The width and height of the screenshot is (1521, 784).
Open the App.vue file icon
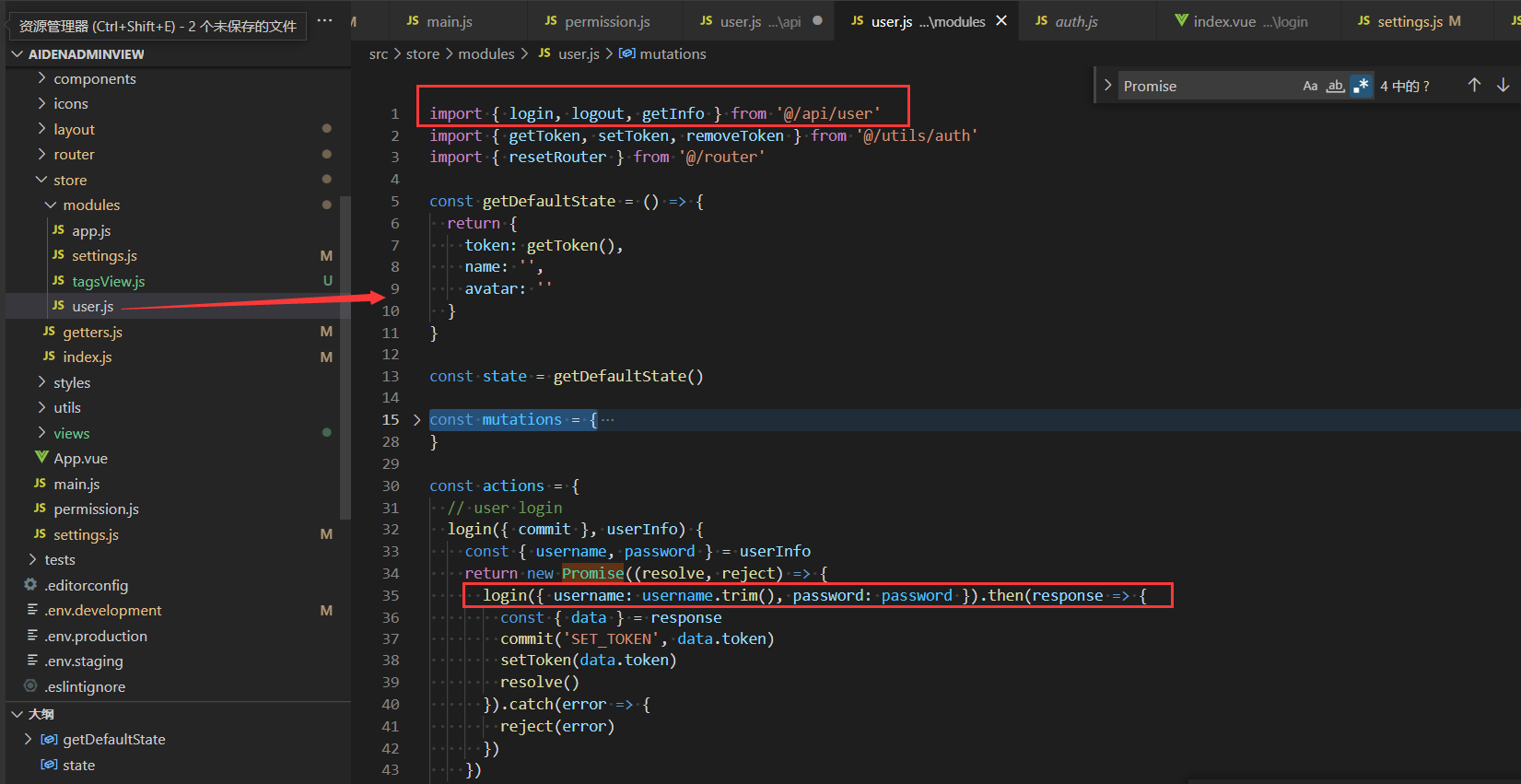click(x=41, y=458)
